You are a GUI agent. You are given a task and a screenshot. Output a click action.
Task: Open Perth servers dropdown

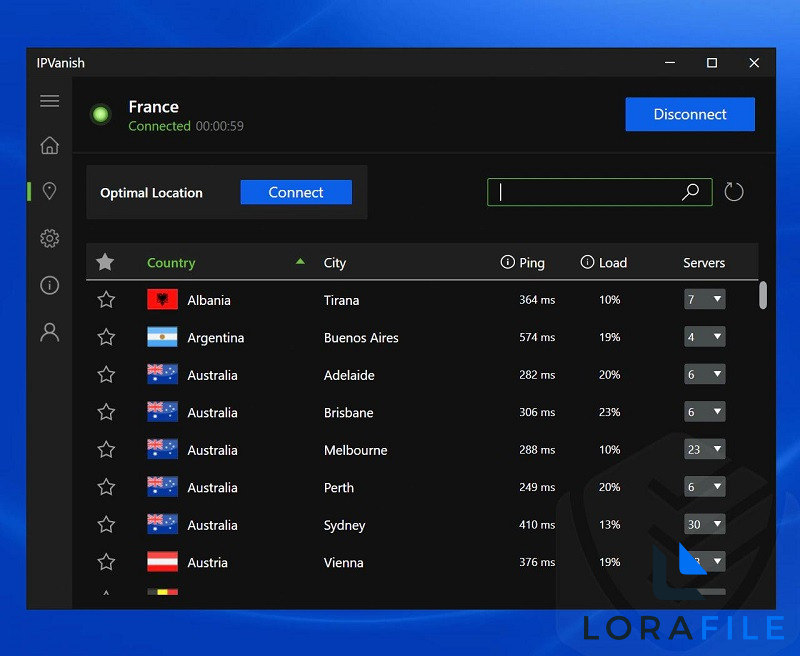click(705, 487)
